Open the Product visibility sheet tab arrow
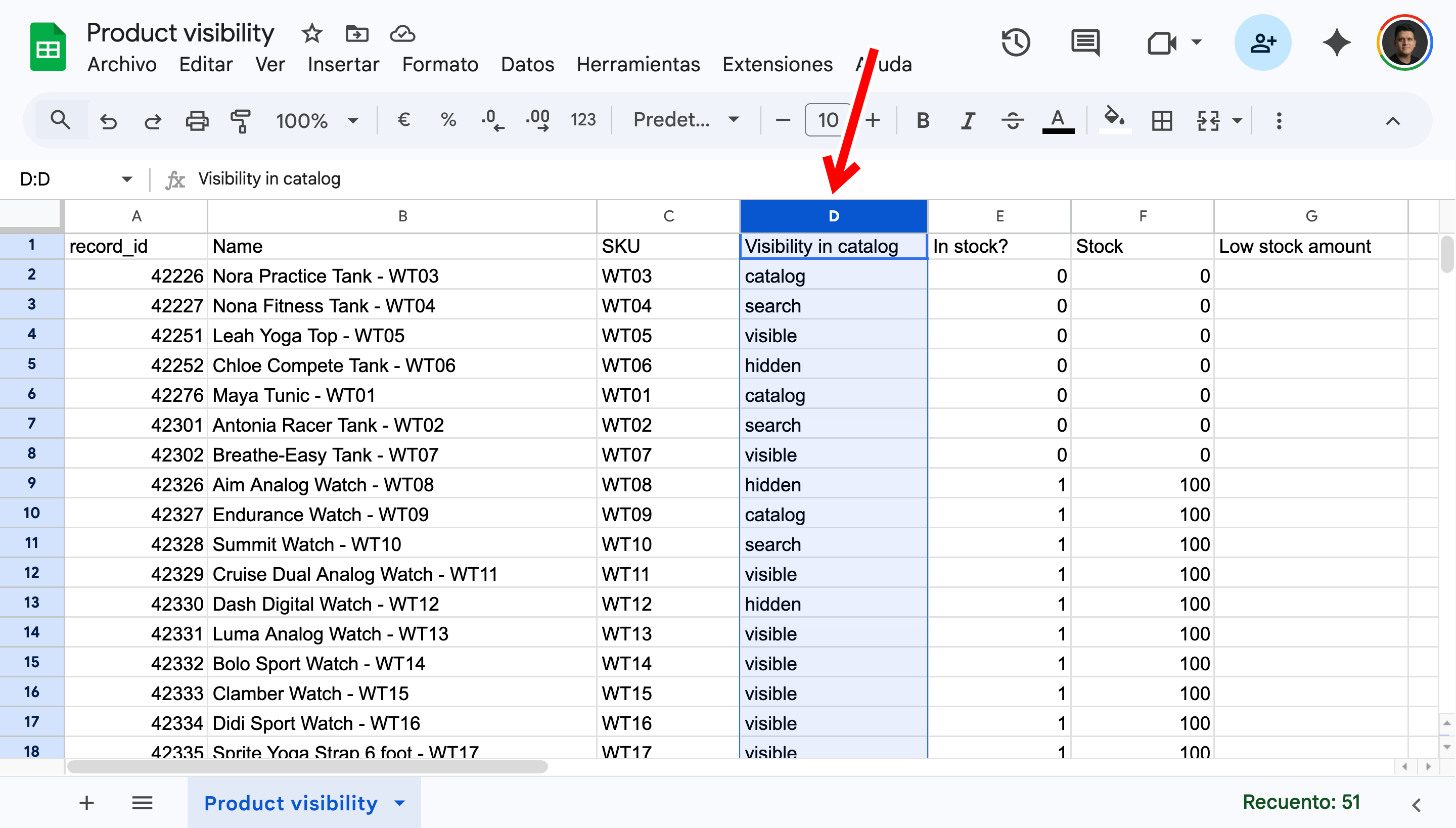This screenshot has height=828, width=1456. (x=400, y=803)
